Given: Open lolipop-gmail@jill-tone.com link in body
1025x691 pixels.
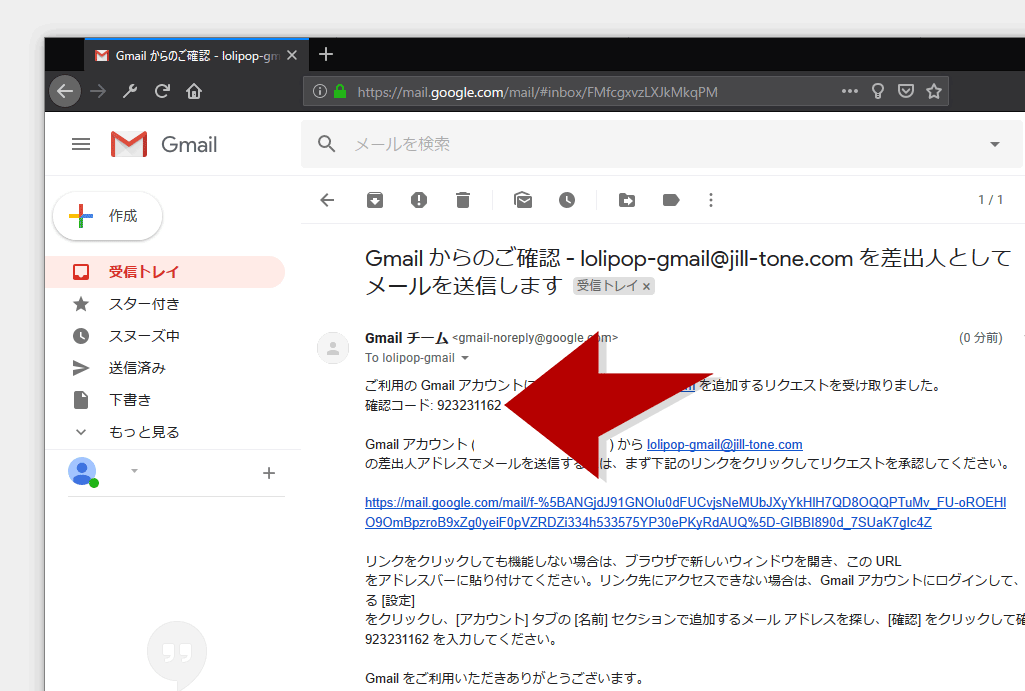Looking at the screenshot, I should (x=724, y=445).
